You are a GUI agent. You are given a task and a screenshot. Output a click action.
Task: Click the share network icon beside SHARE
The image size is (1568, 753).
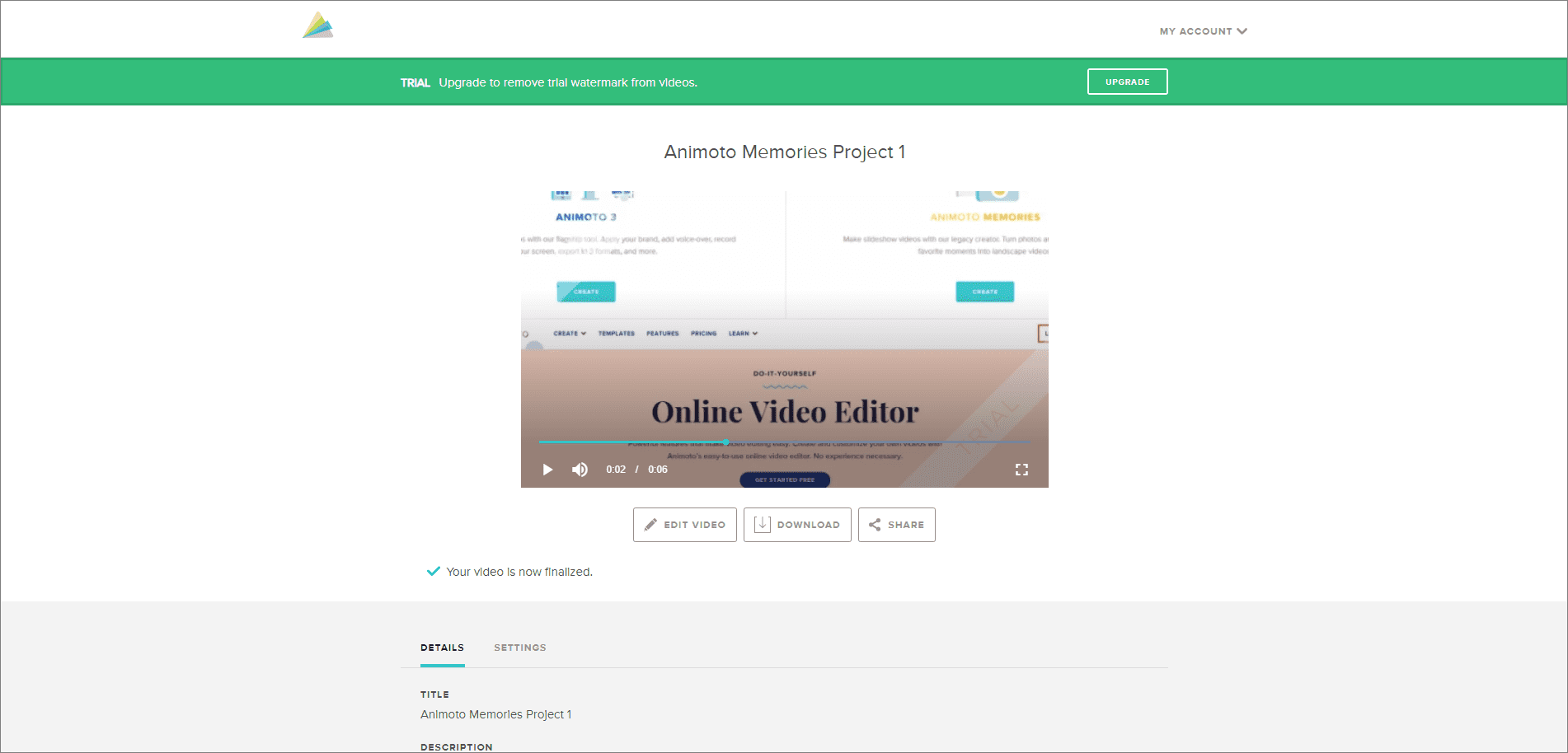pos(876,525)
